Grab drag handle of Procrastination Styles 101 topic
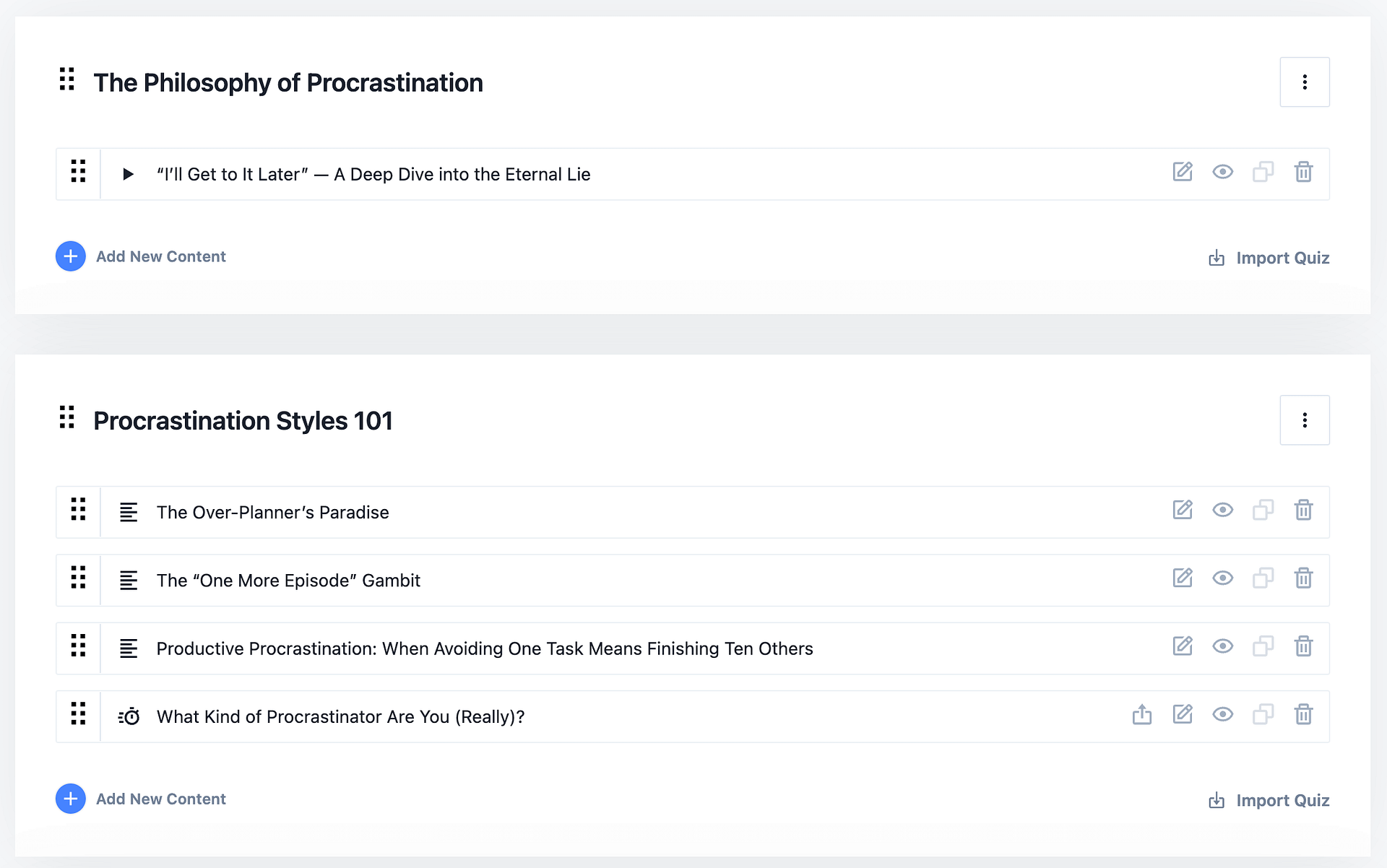 tap(67, 417)
